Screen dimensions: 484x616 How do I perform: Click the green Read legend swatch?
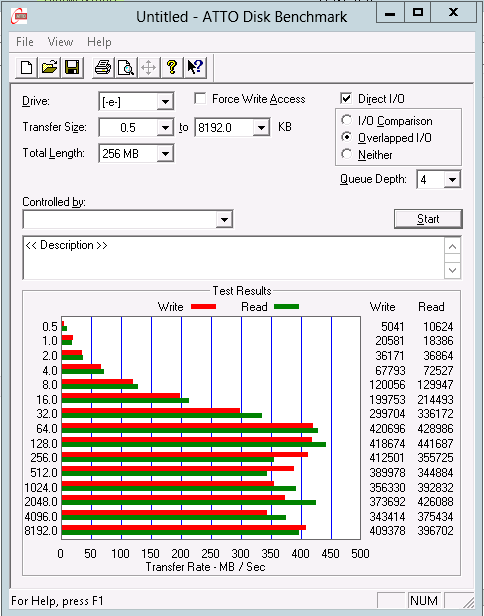pyautogui.click(x=286, y=306)
